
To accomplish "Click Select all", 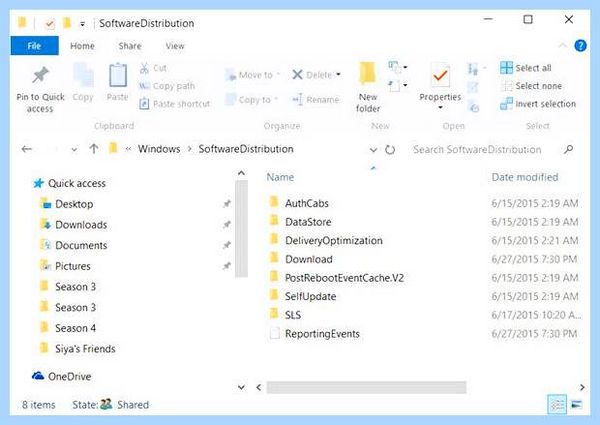I will pyautogui.click(x=526, y=68).
